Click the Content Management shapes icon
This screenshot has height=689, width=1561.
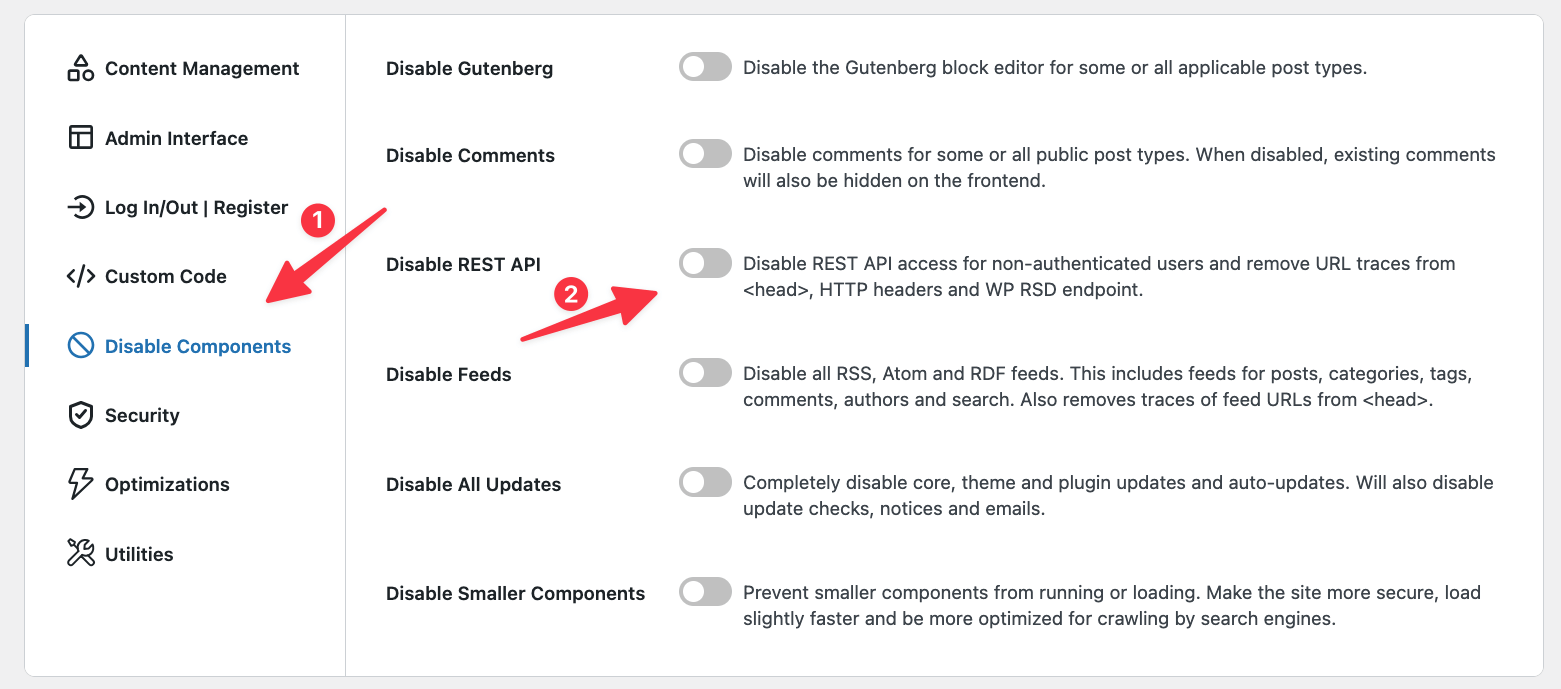click(80, 68)
